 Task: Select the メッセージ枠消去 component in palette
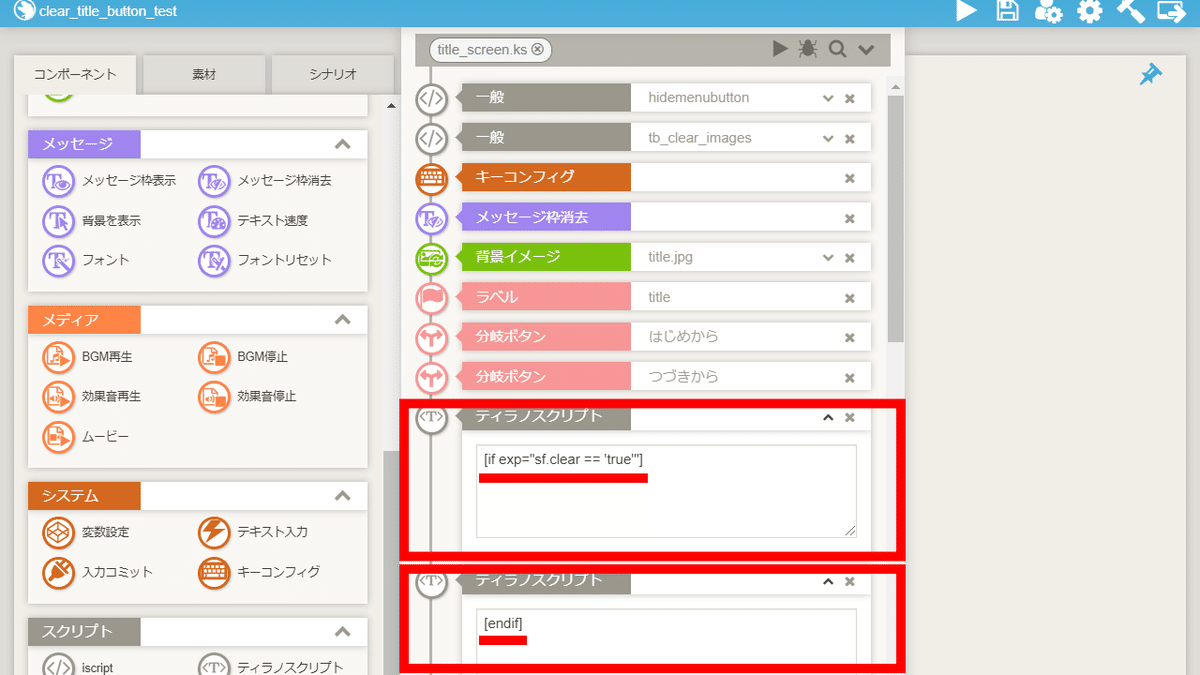265,181
